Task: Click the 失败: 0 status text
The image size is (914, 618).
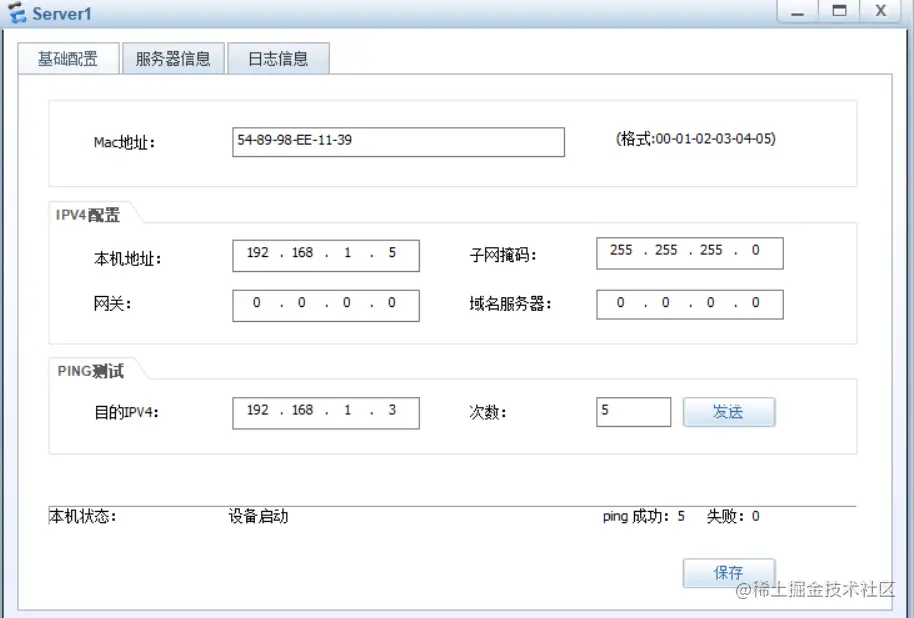Action: (x=733, y=516)
